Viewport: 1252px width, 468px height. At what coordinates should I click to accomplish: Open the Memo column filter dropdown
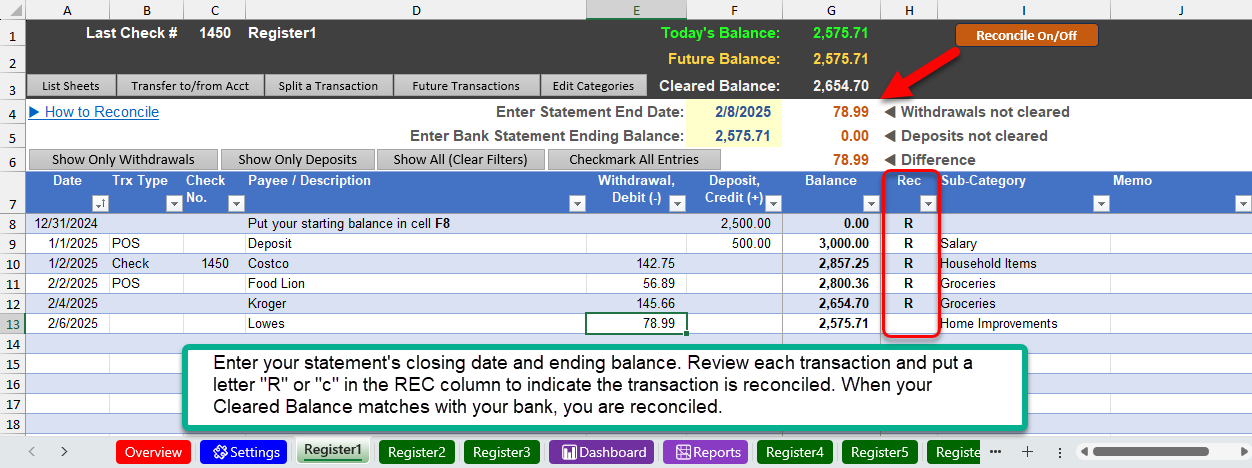(x=1243, y=203)
